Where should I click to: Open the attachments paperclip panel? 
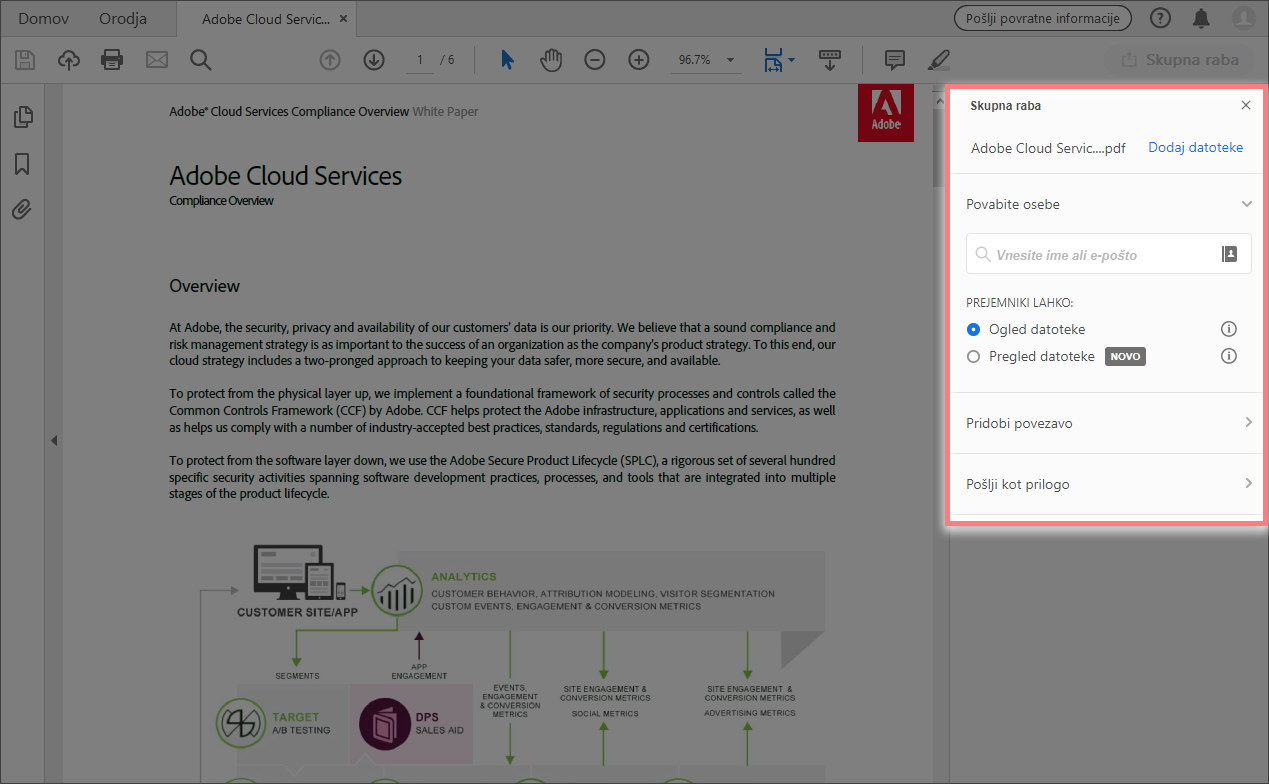(23, 209)
